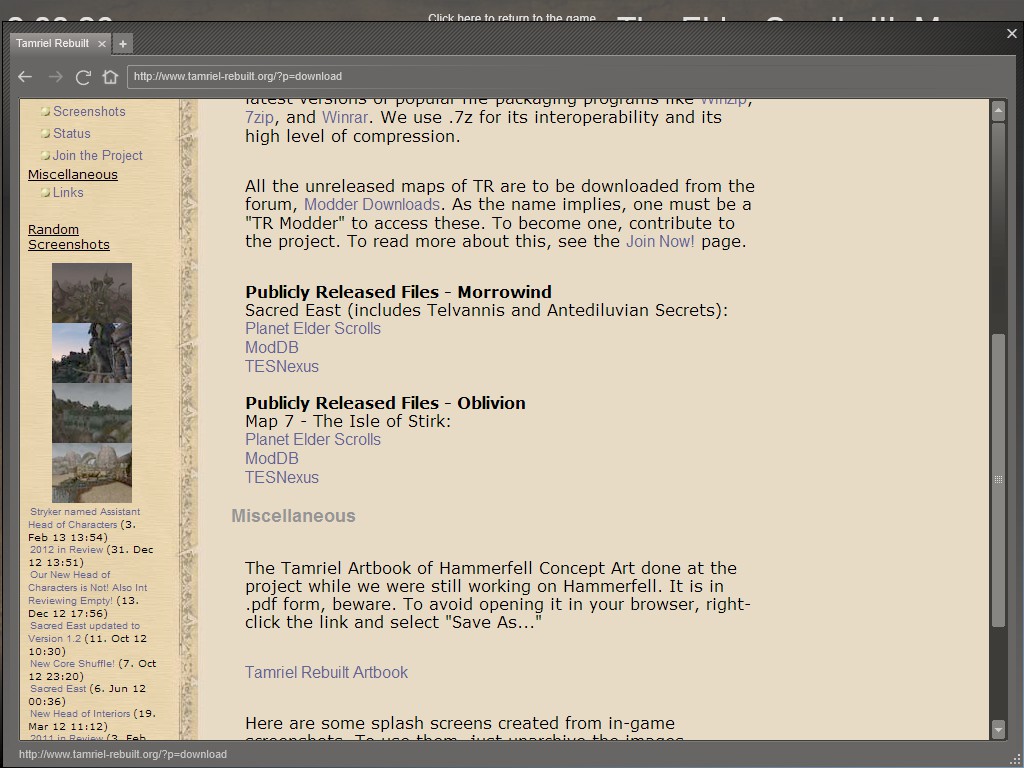Open TESNexus link under Morrowind files
Screen dimensions: 1024x768
click(281, 366)
